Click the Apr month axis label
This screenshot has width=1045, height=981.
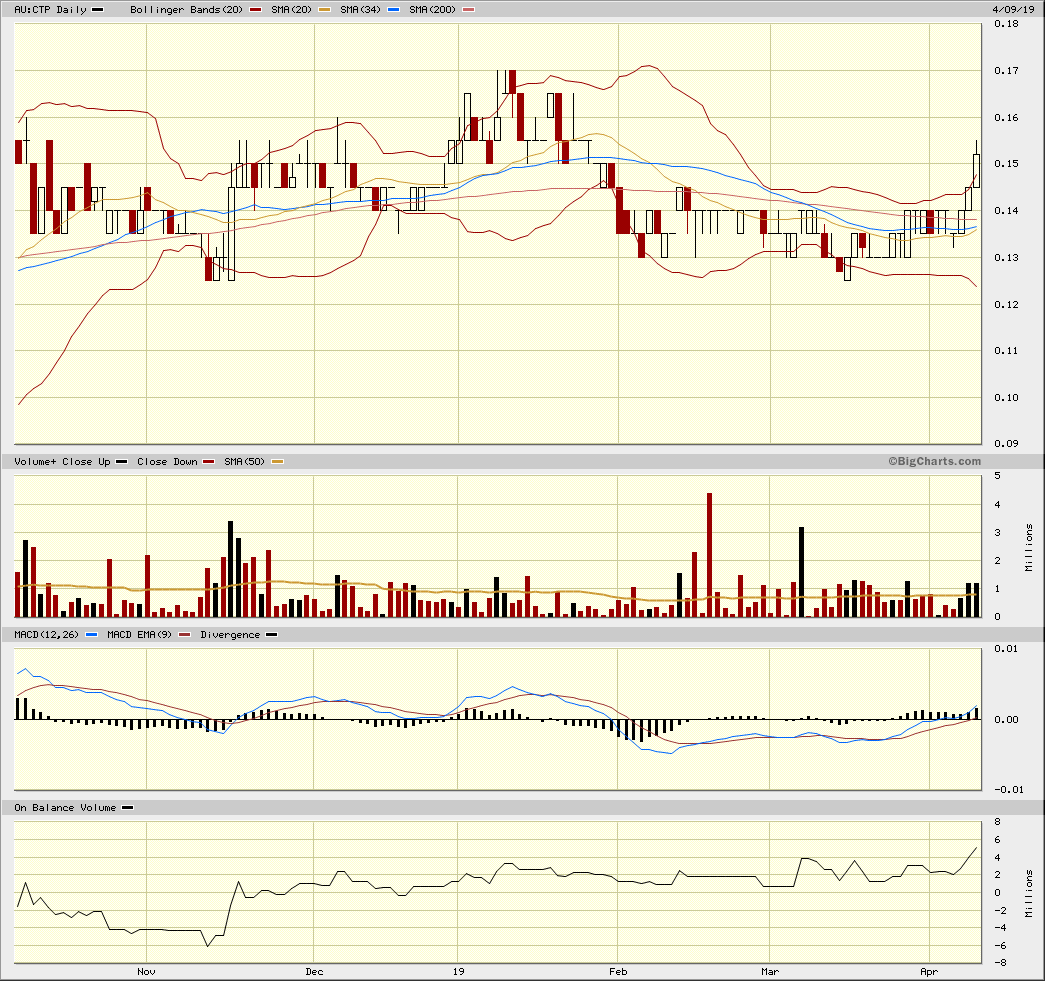(x=929, y=972)
